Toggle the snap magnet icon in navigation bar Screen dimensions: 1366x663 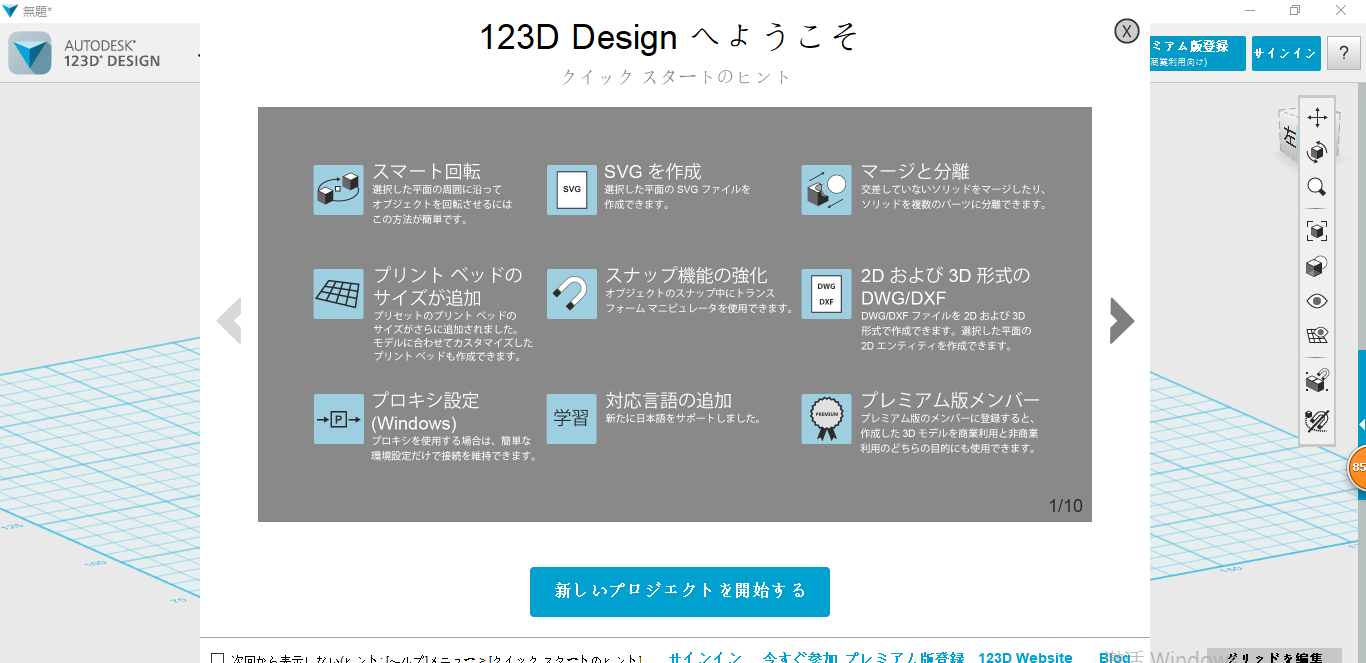(x=1317, y=381)
